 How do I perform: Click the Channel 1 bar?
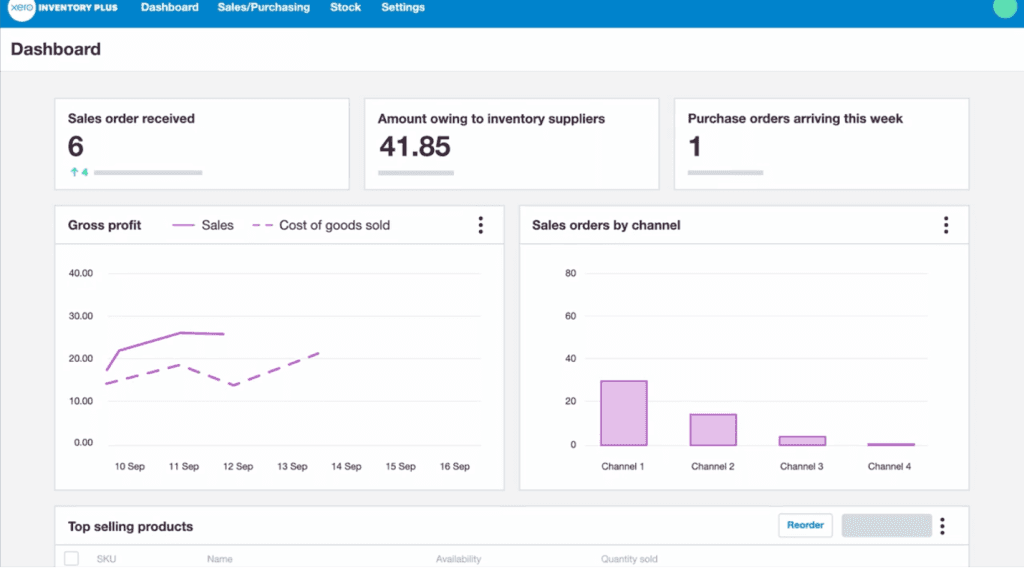tap(623, 413)
